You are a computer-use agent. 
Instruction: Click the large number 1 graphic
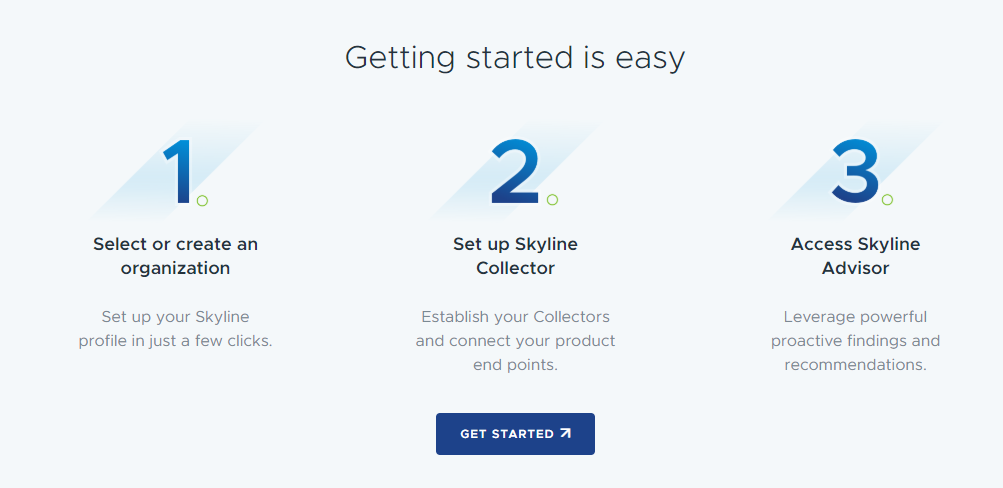(x=178, y=172)
